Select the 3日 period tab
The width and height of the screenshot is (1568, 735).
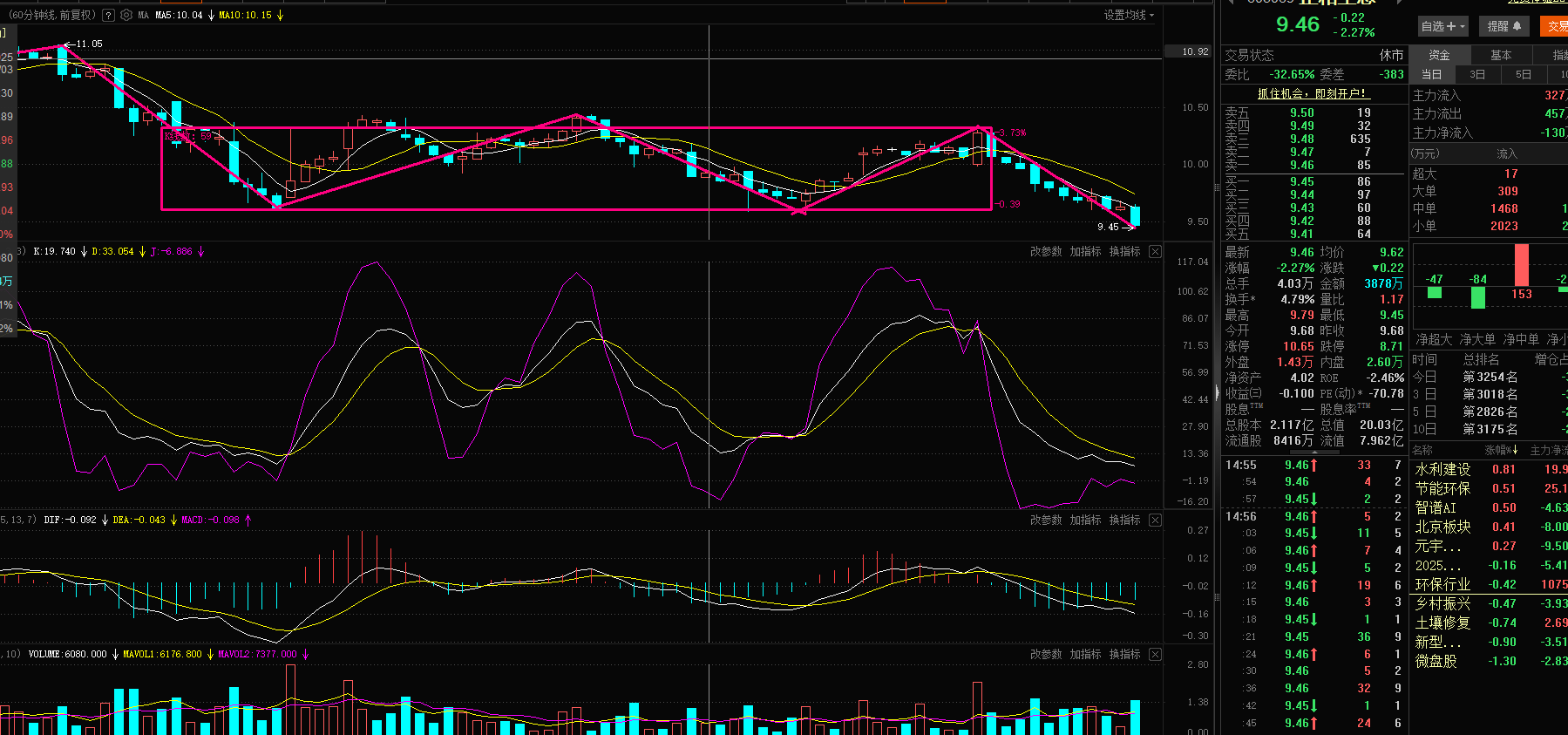(1477, 74)
